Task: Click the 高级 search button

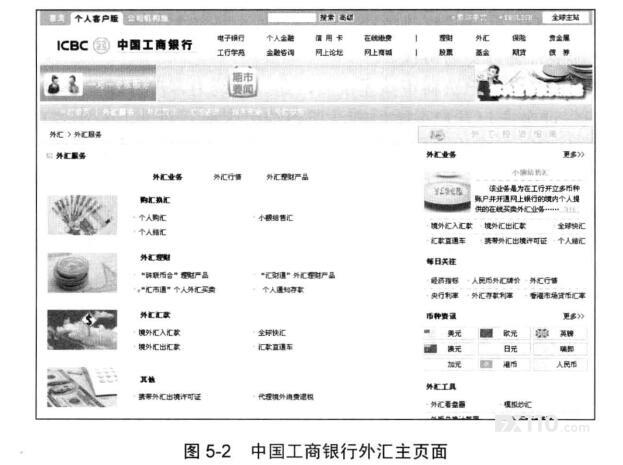Action: (346, 17)
